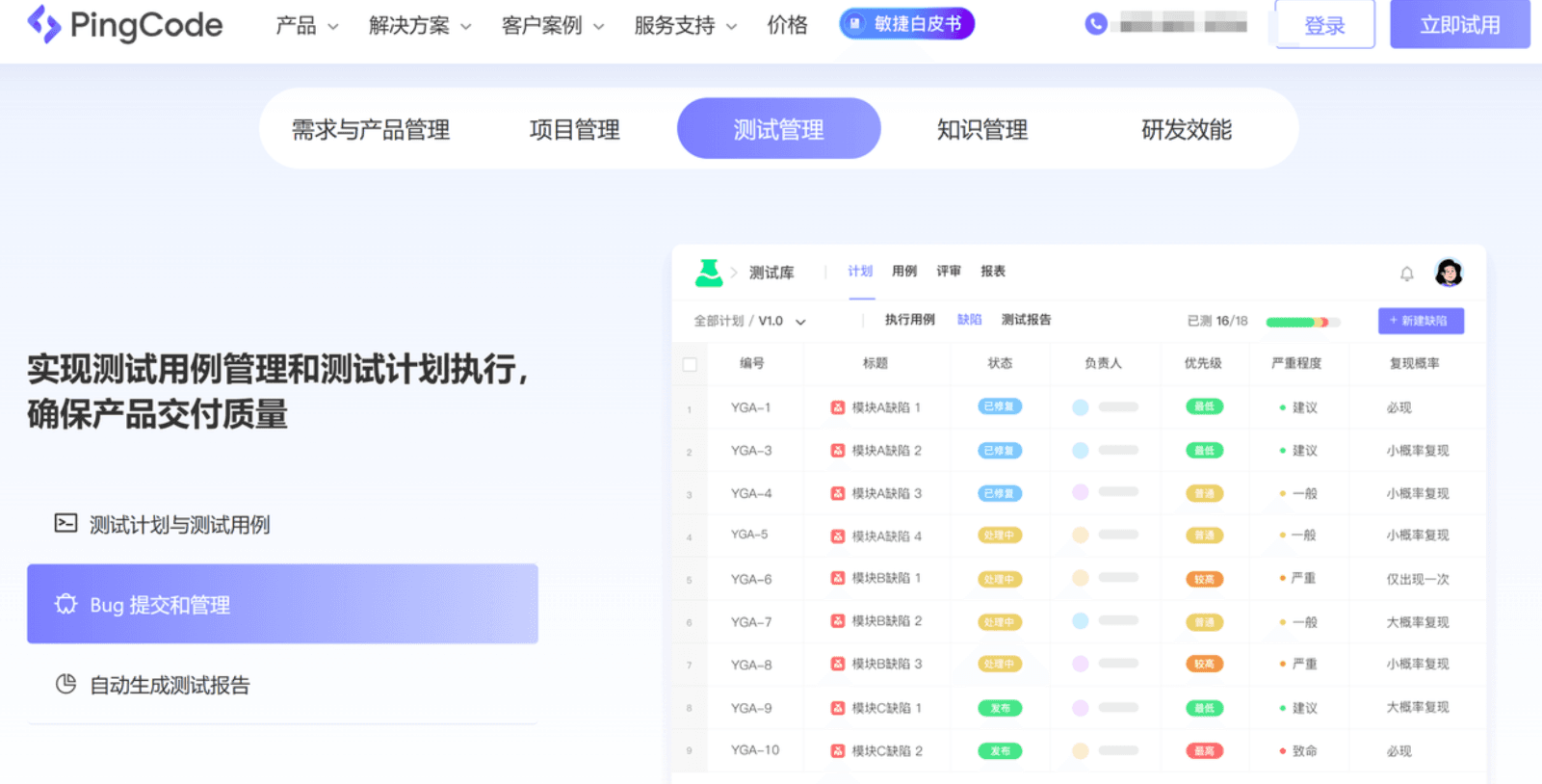Click the bug icon beside Bug 提交和管理
1542x784 pixels.
(x=65, y=604)
